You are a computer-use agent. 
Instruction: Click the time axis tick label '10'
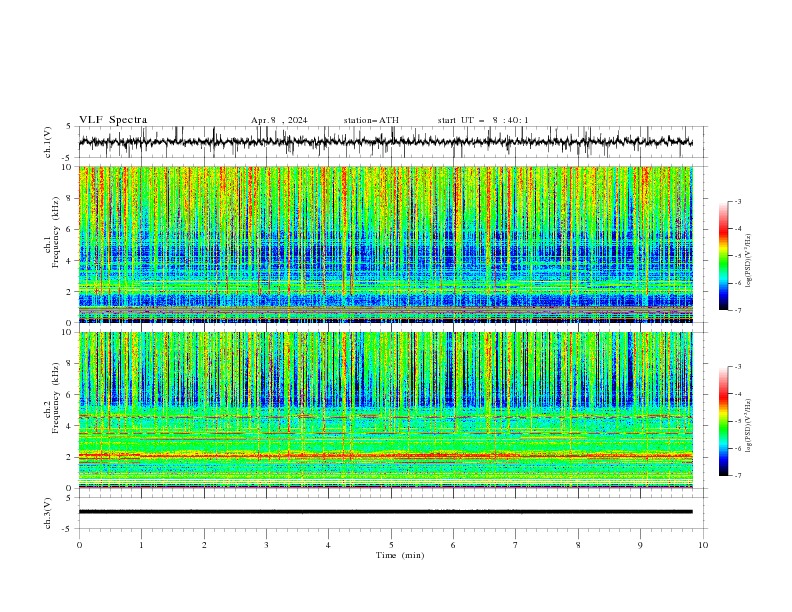(703, 545)
